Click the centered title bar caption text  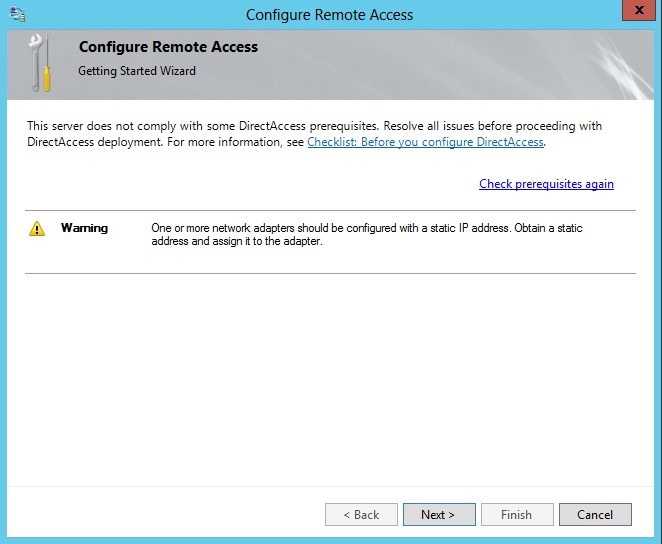click(x=329, y=14)
